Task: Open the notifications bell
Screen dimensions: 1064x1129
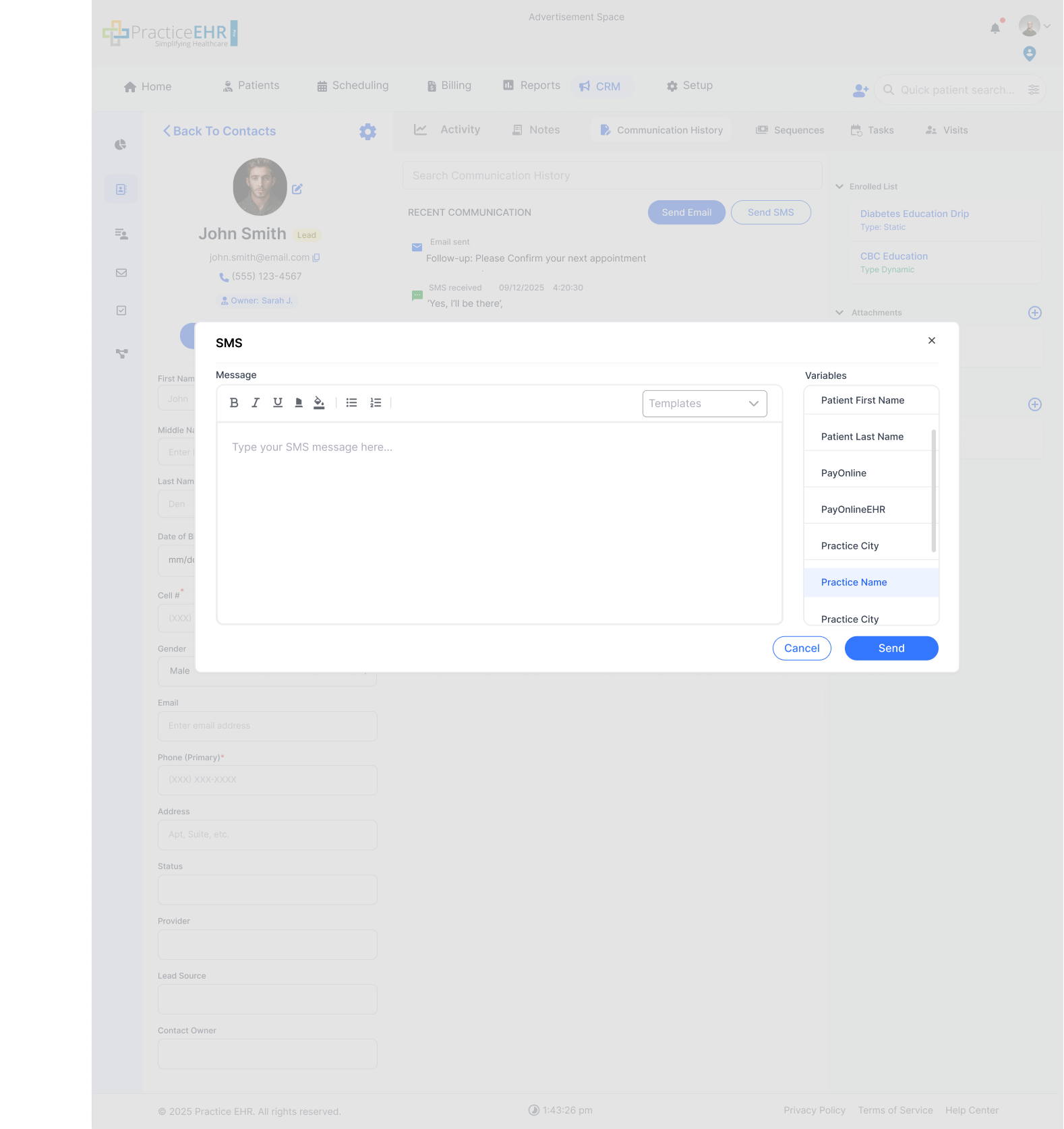Action: [995, 28]
